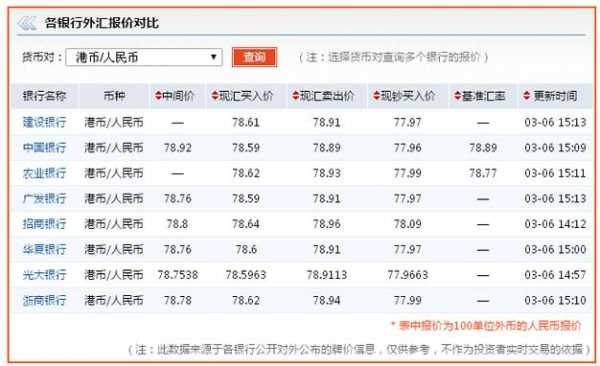Click the dropdown arrow of currency selector

[214, 57]
